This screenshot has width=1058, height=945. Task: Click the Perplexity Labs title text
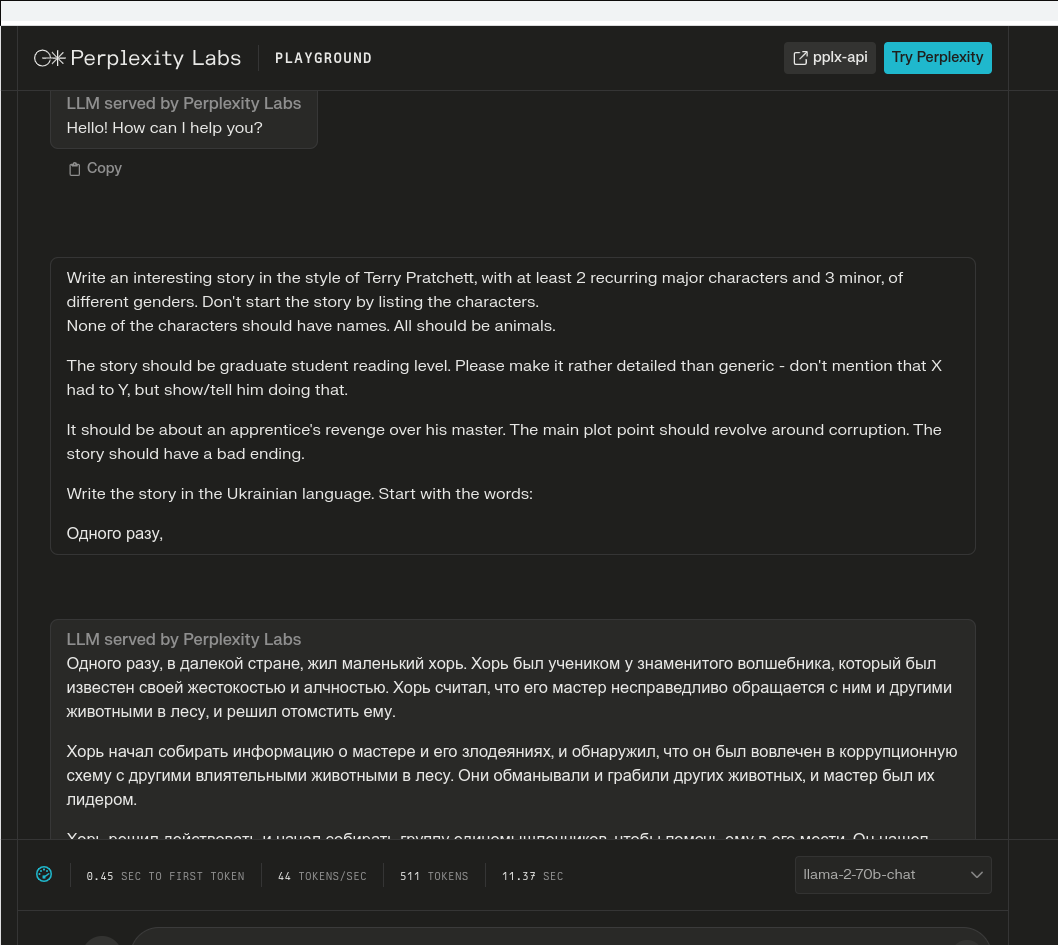[170, 58]
